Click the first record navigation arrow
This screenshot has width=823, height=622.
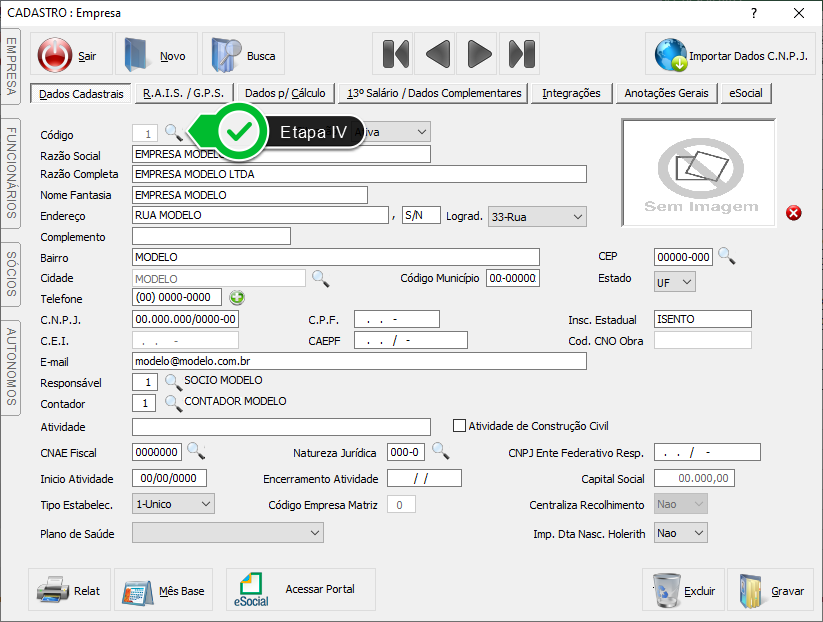[396, 54]
